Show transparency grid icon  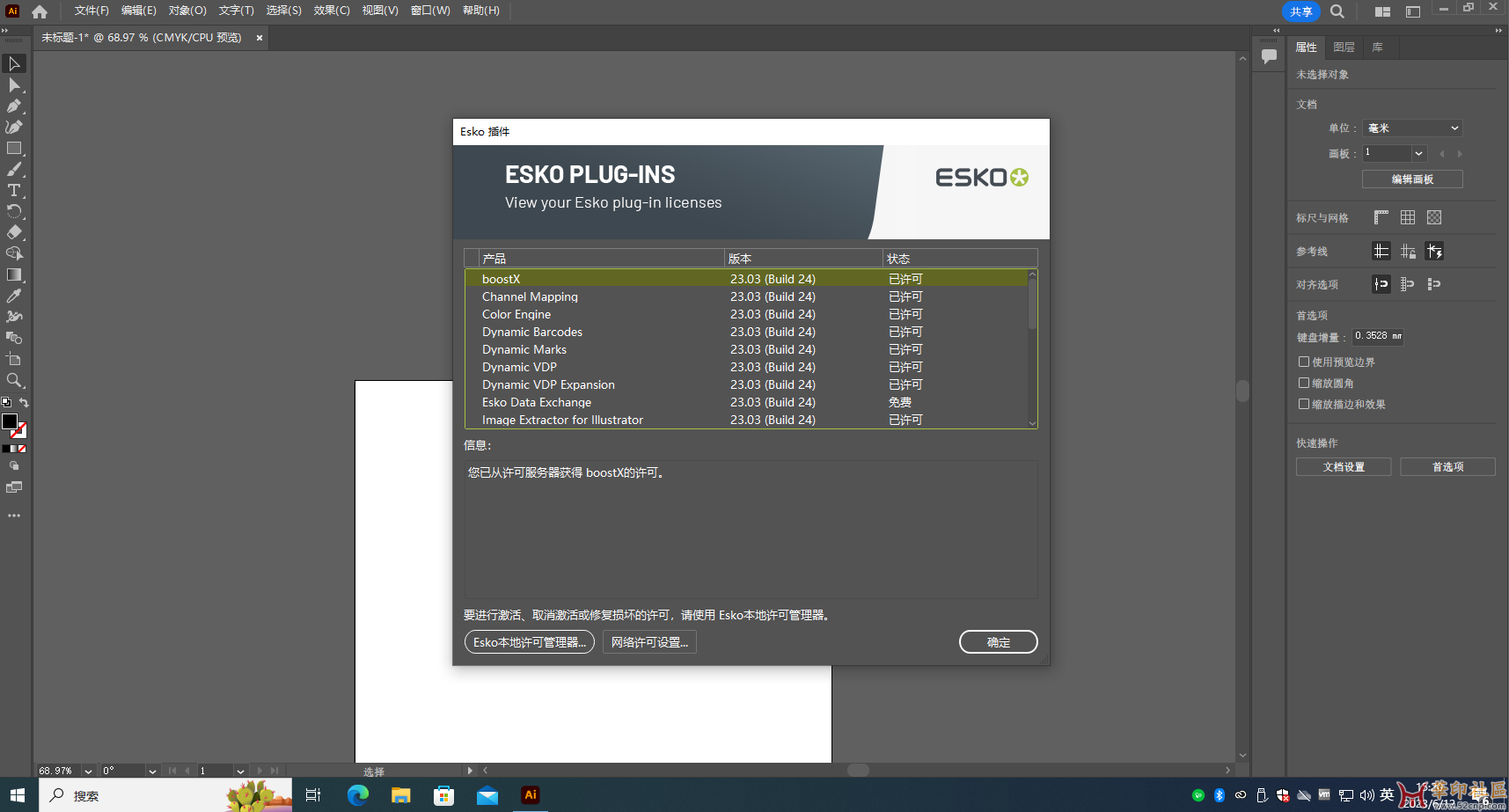coord(1434,217)
